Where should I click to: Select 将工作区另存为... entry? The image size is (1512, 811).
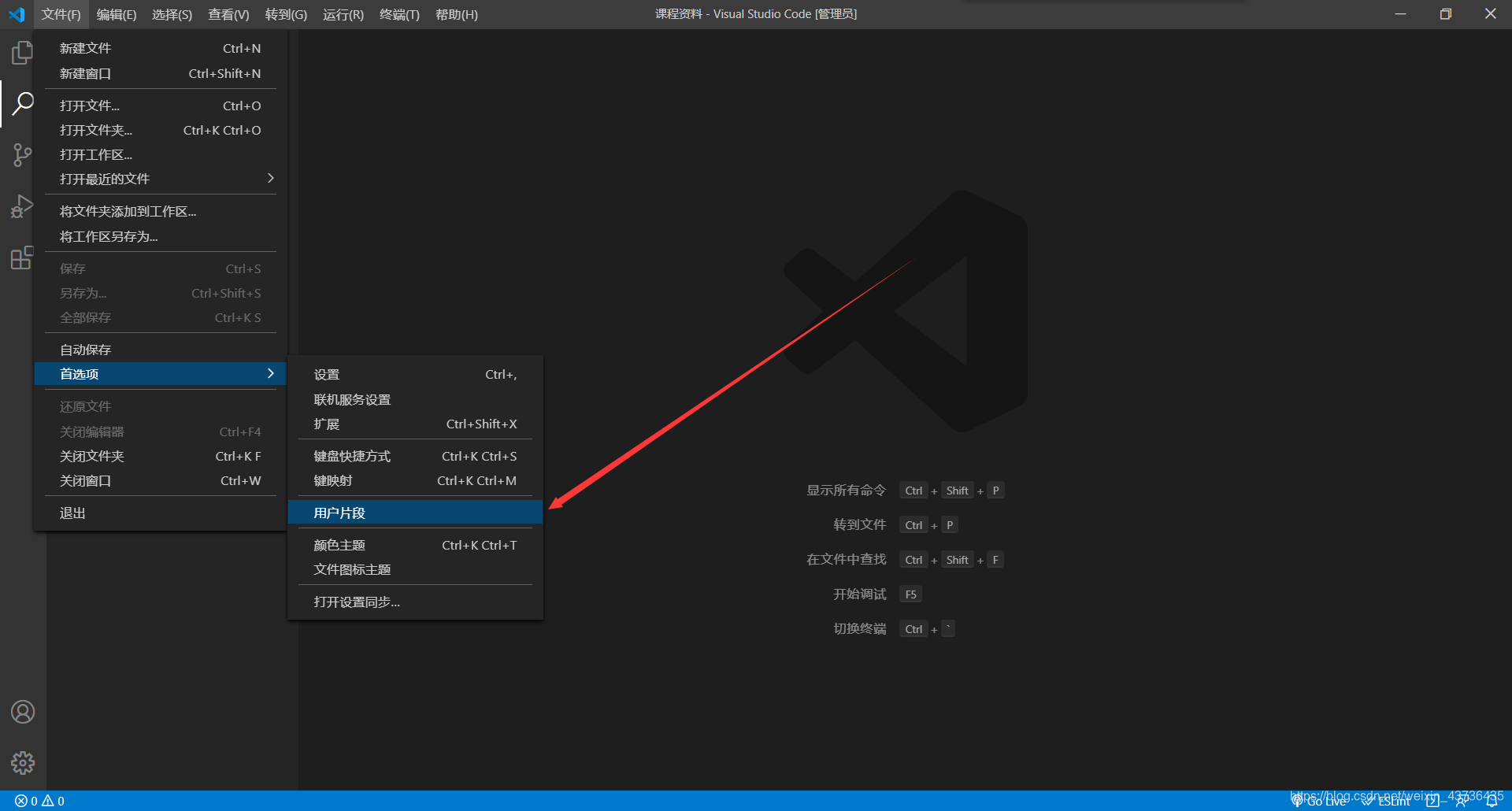pyautogui.click(x=160, y=236)
